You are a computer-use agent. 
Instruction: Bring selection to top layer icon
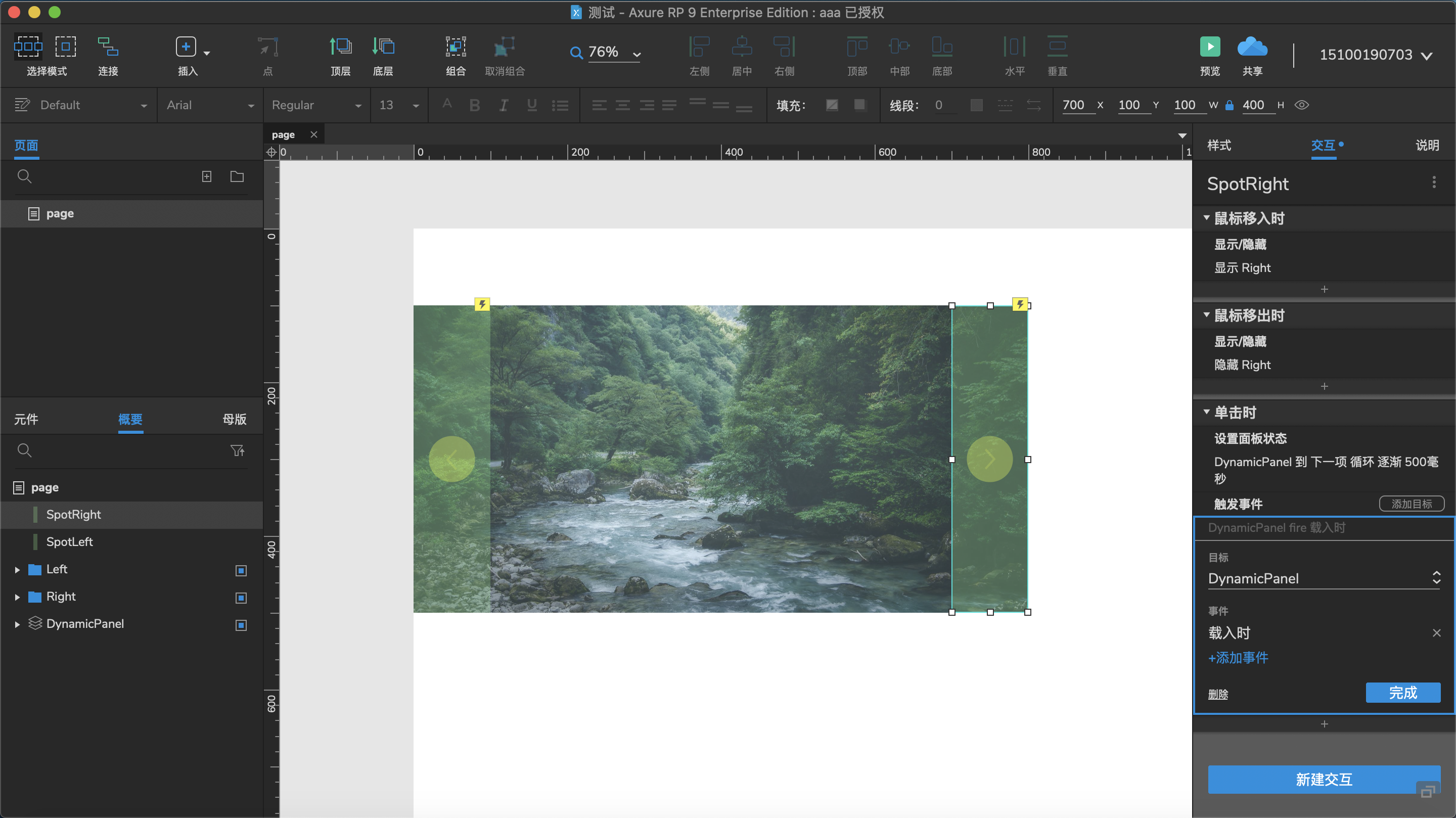pyautogui.click(x=340, y=47)
